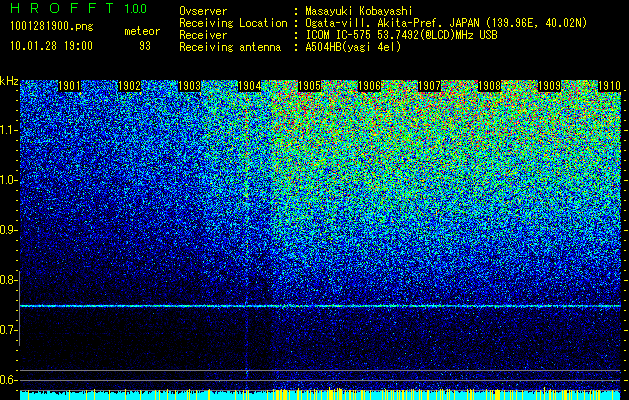Click the 0.9 frequency axis label
The height and width of the screenshot is (400, 629).
(x=8, y=230)
